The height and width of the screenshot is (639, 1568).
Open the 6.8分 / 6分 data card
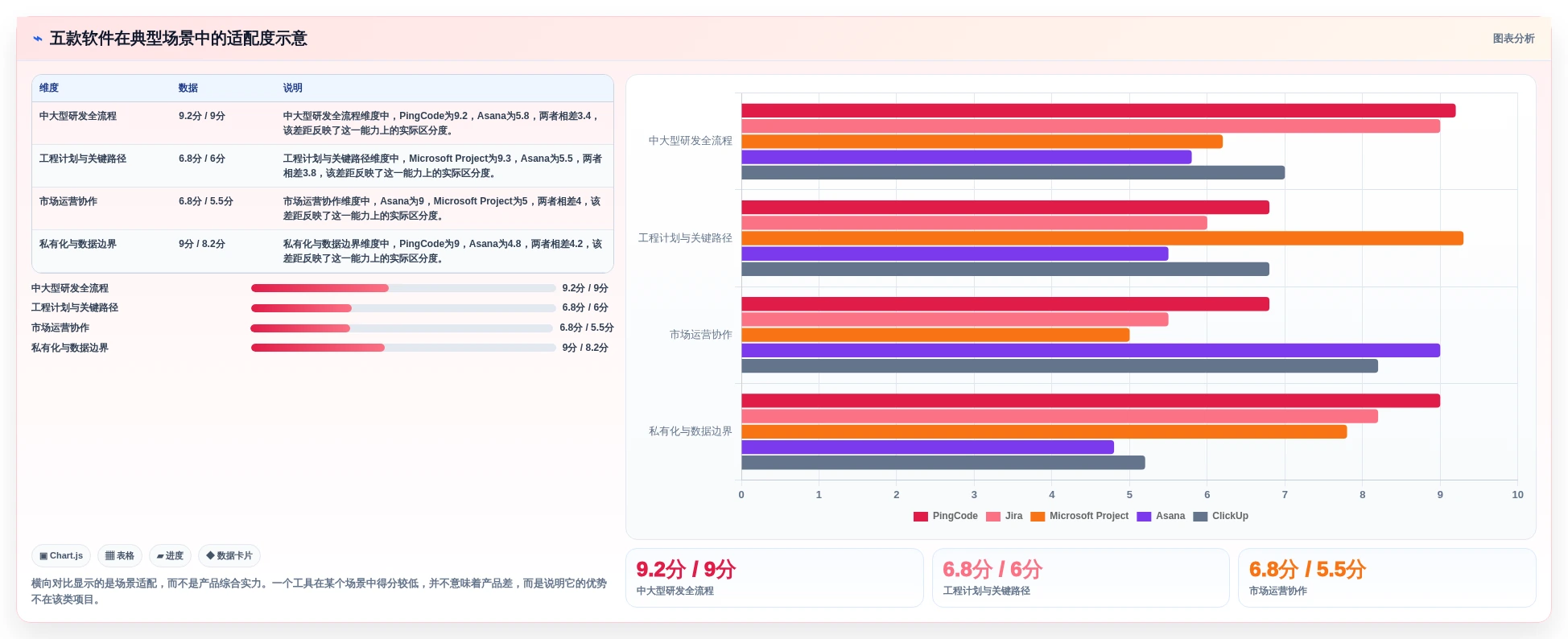coord(1081,578)
